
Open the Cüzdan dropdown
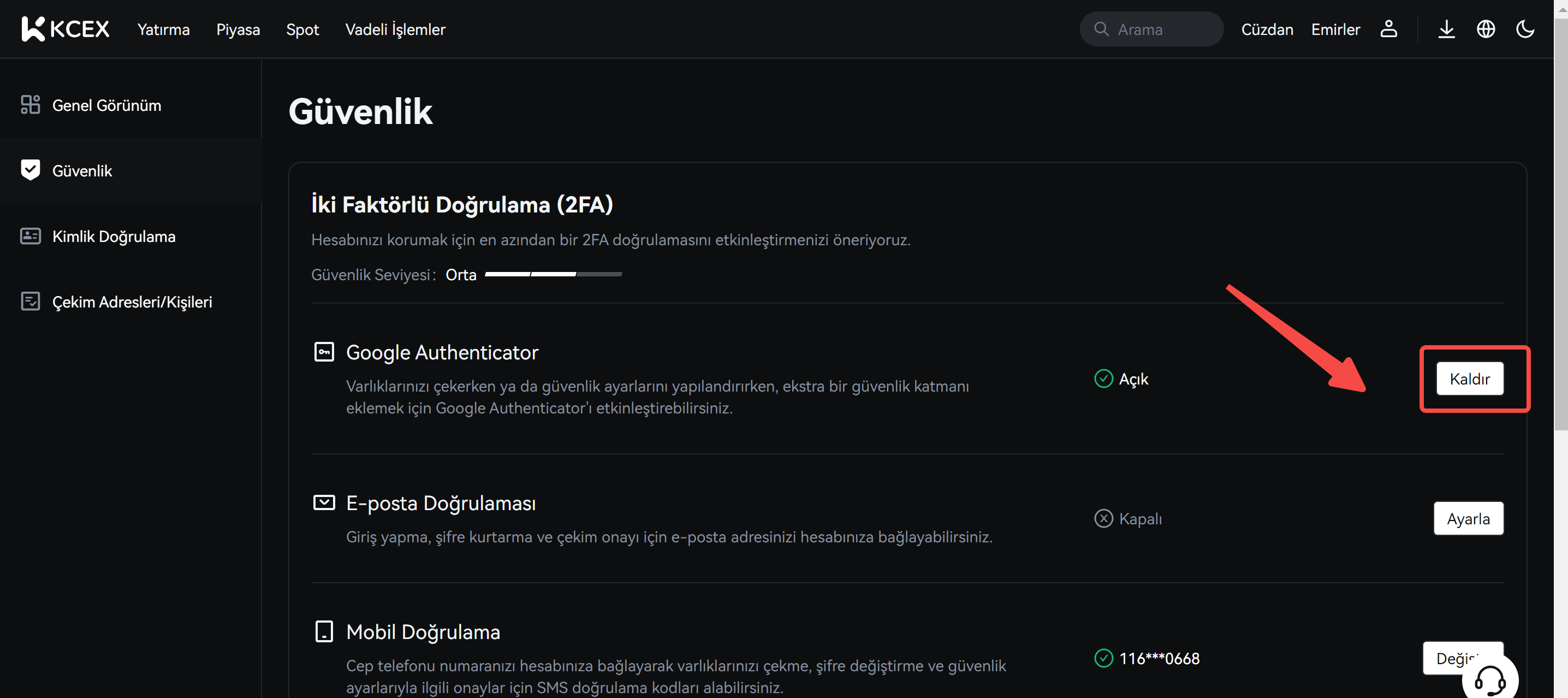tap(1267, 29)
